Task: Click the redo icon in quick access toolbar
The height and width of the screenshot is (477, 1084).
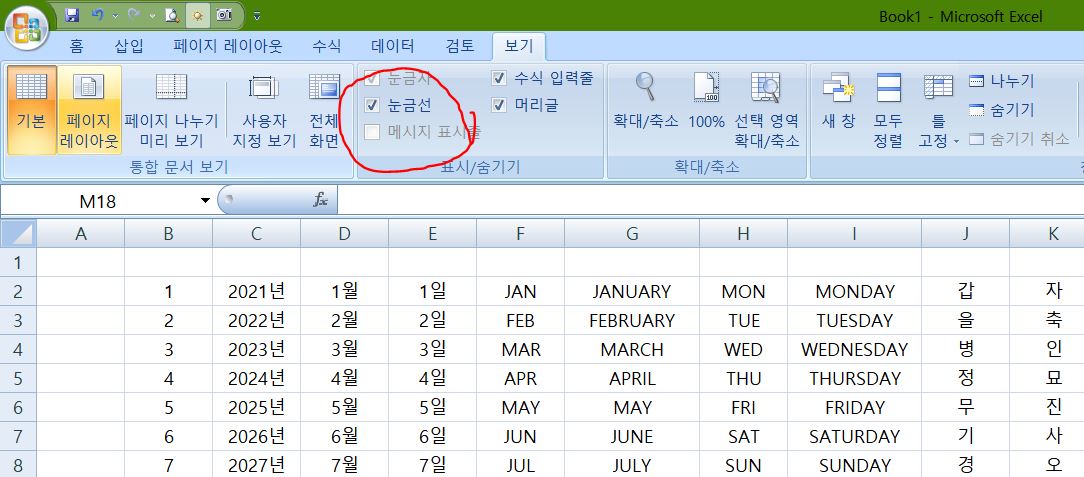Action: point(134,15)
